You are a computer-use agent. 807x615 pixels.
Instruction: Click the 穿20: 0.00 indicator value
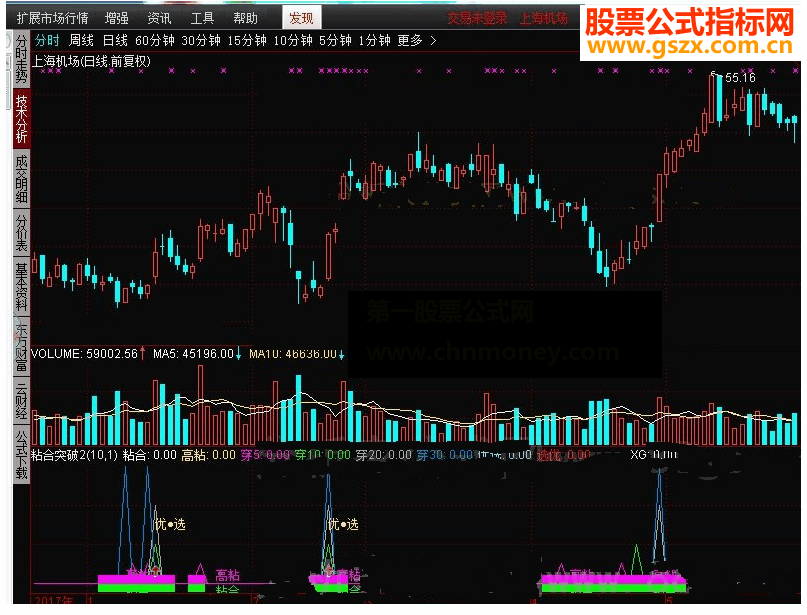[x=383, y=455]
